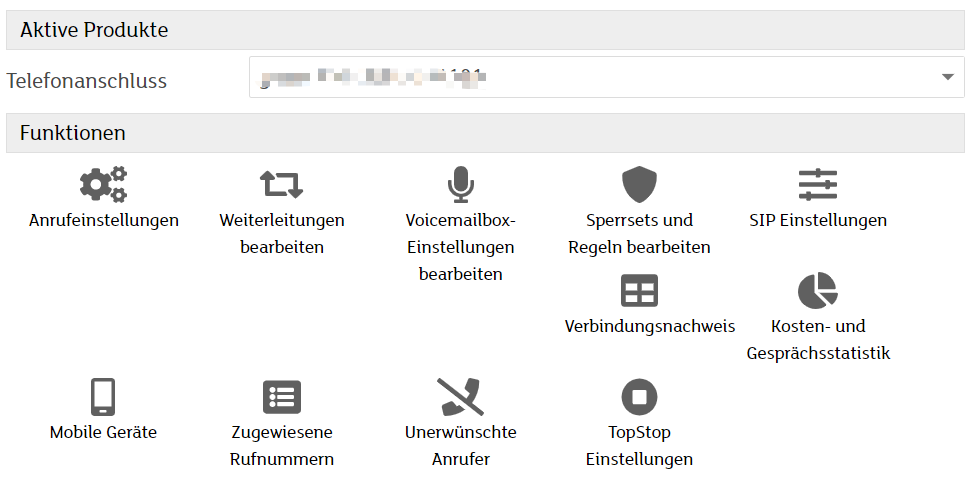
Task: Click the "Mobile Geräte" text link
Action: 103,432
